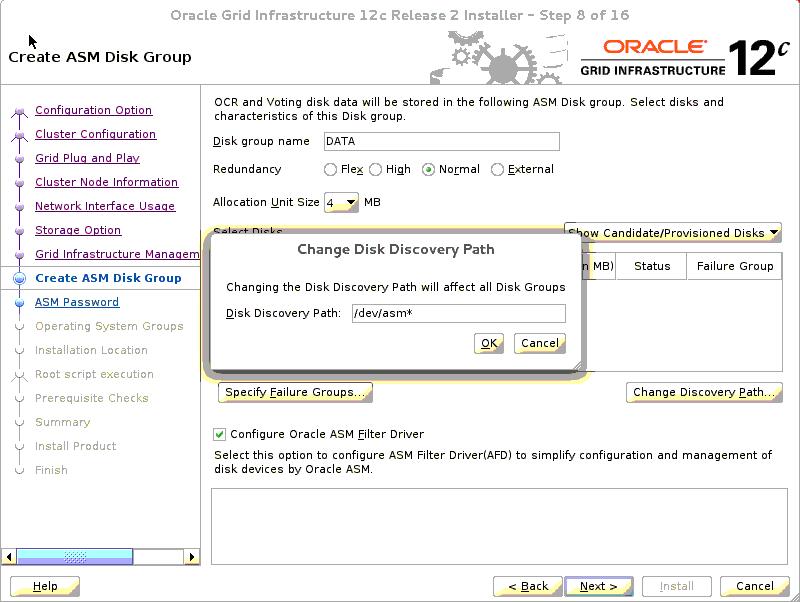The width and height of the screenshot is (800, 602).
Task: Click the Help button
Action: 45,586
